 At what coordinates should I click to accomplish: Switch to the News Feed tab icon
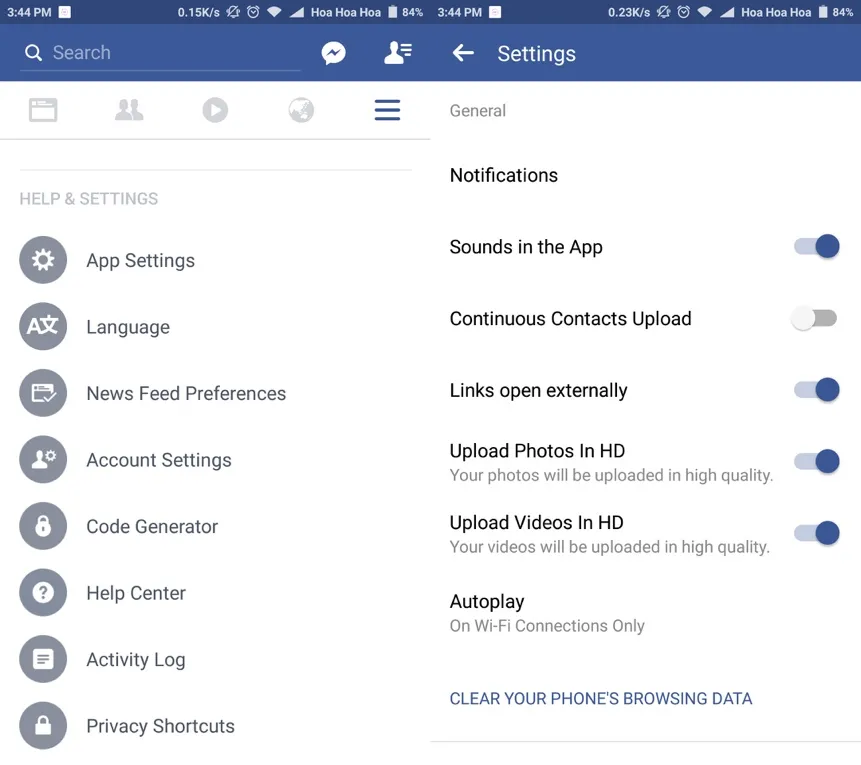(43, 110)
